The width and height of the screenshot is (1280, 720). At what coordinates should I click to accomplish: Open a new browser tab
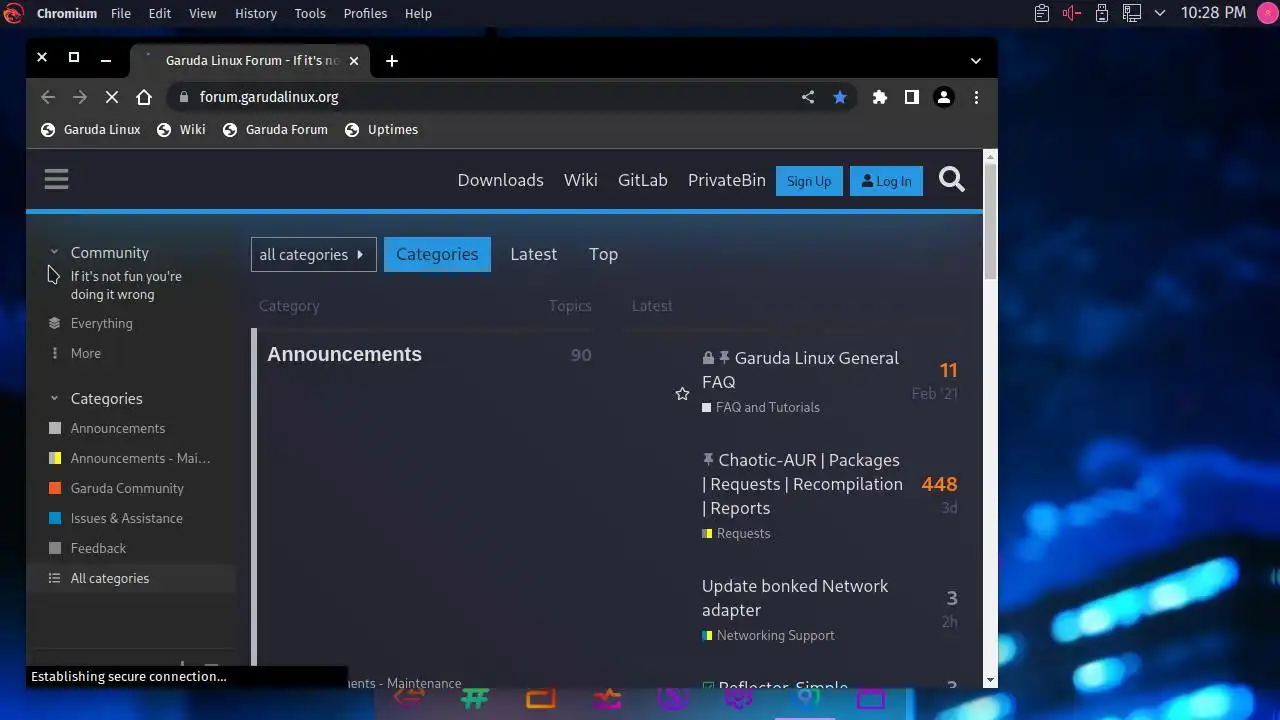tap(392, 61)
